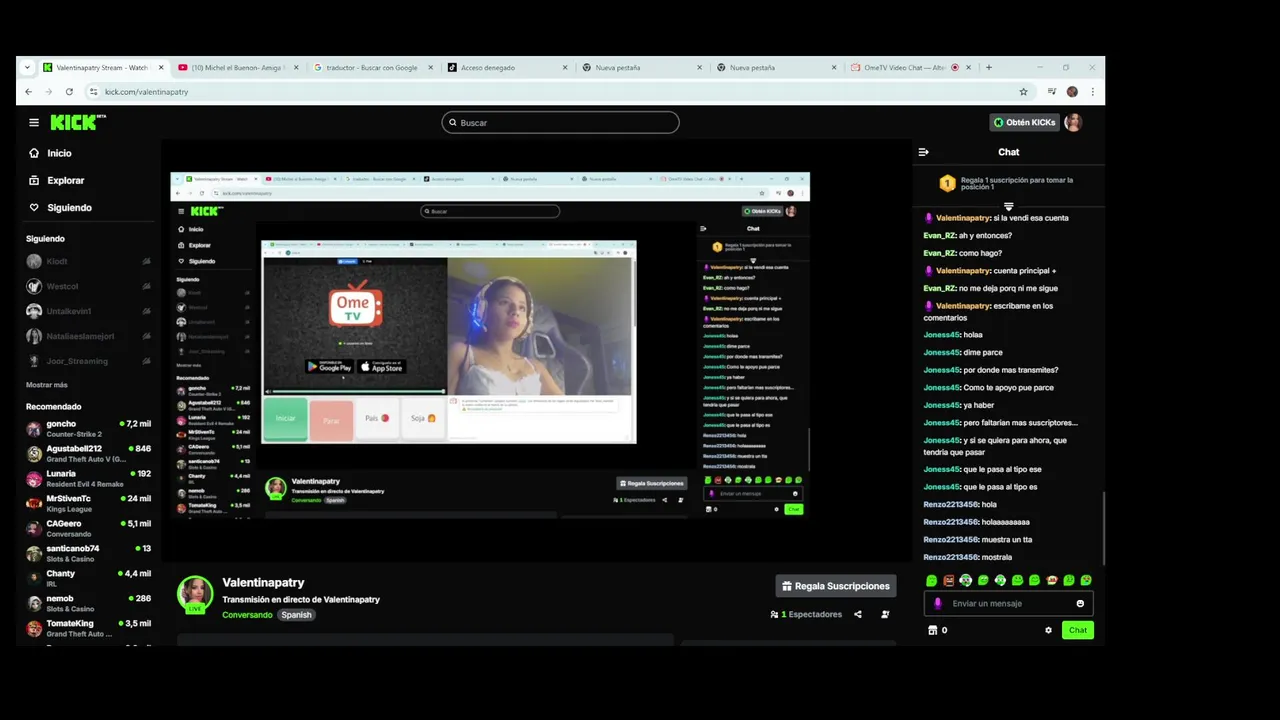Click browser back arrow
The width and height of the screenshot is (1280, 720).
click(x=28, y=92)
